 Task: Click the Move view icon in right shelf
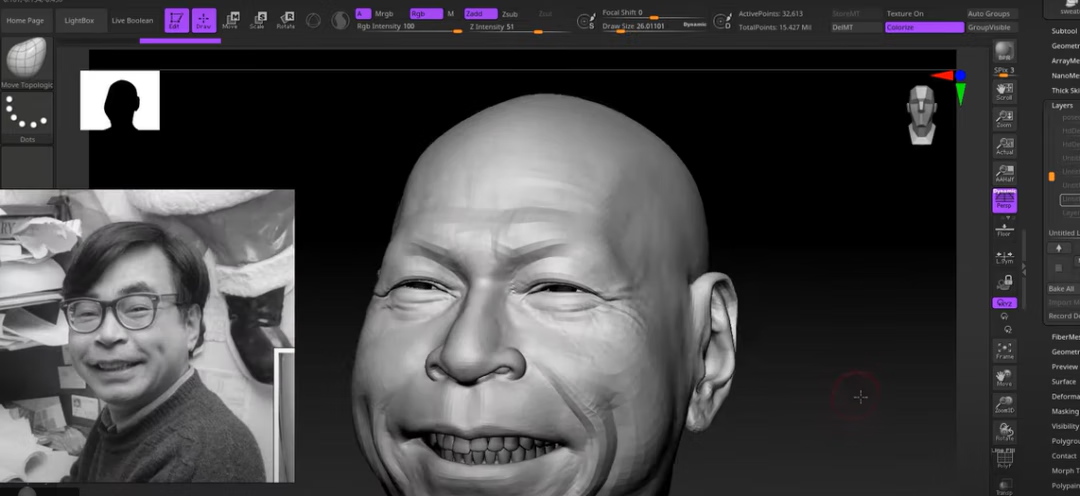tap(1004, 378)
